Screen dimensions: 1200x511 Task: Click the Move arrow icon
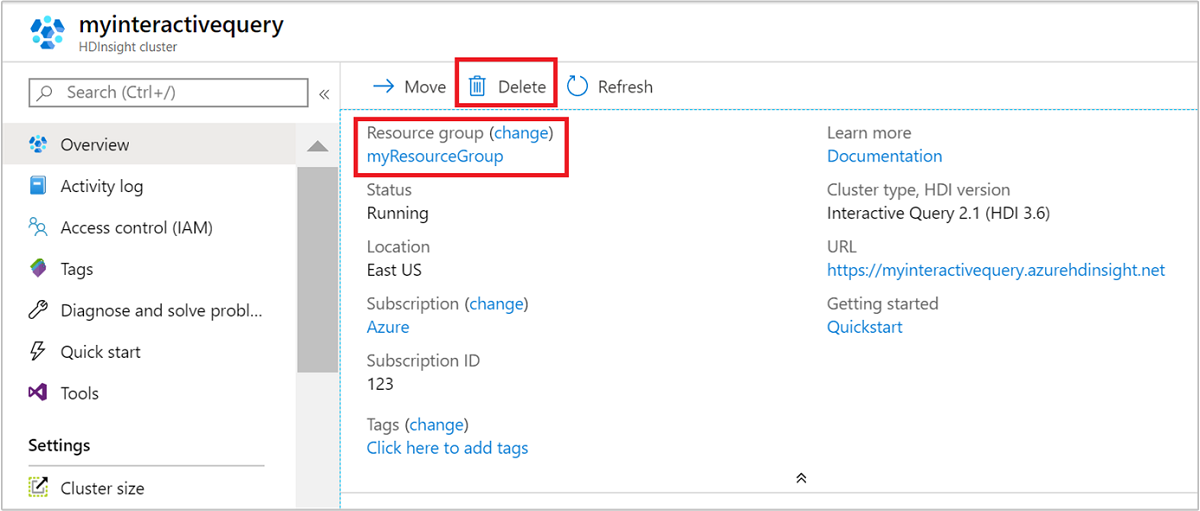(x=383, y=87)
